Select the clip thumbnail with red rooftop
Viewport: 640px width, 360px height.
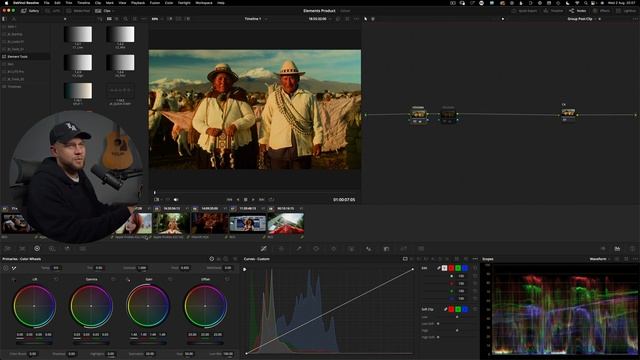[286, 223]
